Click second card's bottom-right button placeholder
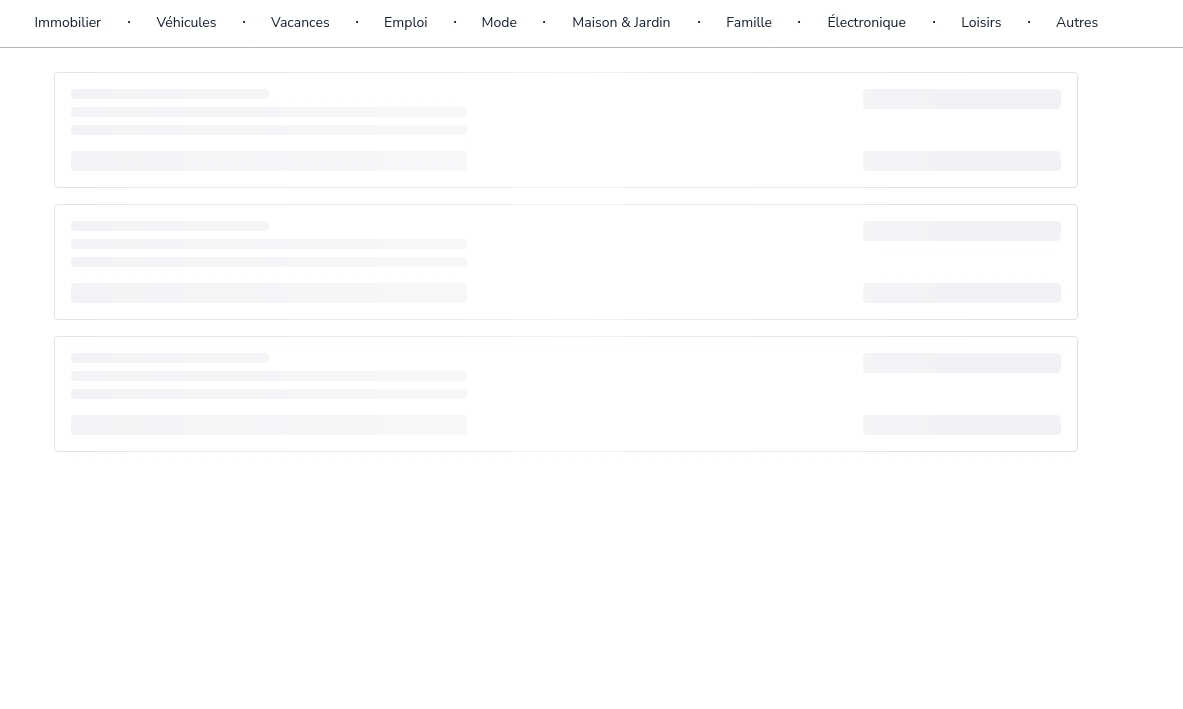1183x709 pixels. point(961,293)
